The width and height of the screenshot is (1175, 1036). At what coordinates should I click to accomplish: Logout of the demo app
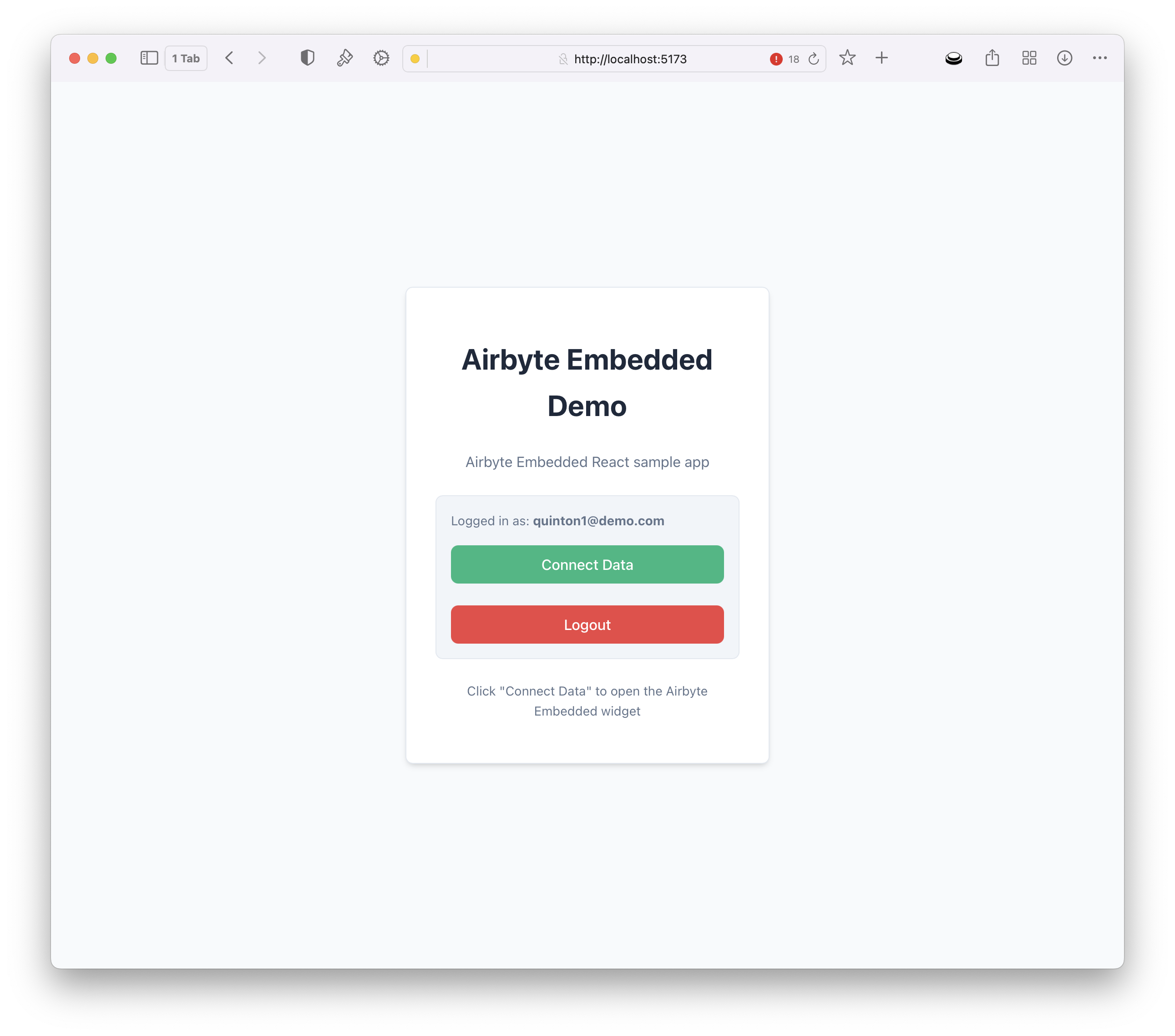tap(587, 625)
